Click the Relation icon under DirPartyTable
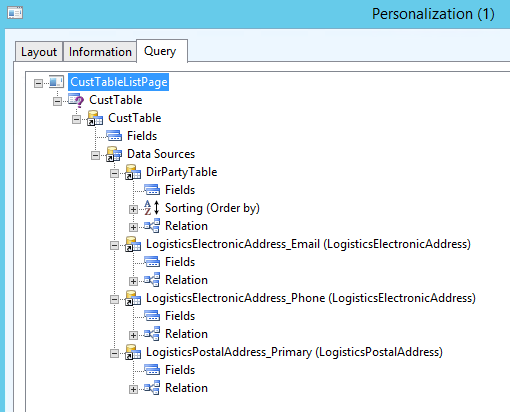The height and width of the screenshot is (412, 510). (x=152, y=226)
